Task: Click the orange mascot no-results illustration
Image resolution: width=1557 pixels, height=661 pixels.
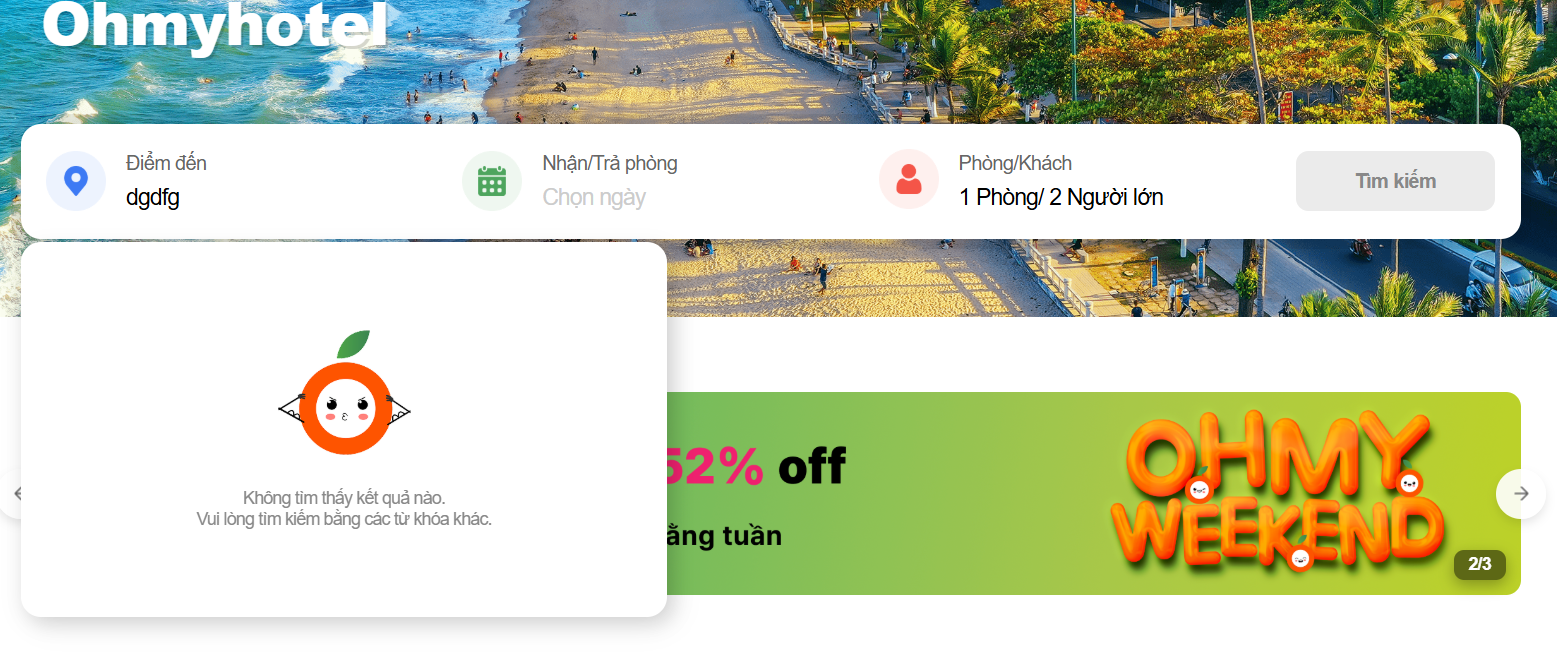Action: point(344,393)
